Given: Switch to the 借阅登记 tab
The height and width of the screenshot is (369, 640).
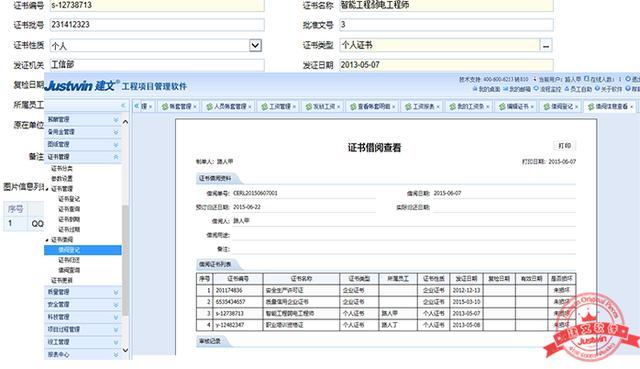Looking at the screenshot, I should click(x=562, y=107).
